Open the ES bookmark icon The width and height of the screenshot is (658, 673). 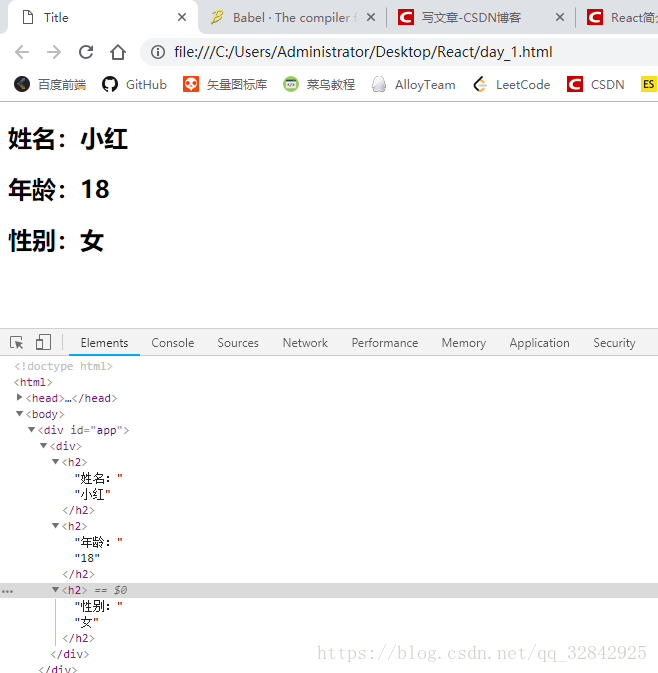coord(649,84)
